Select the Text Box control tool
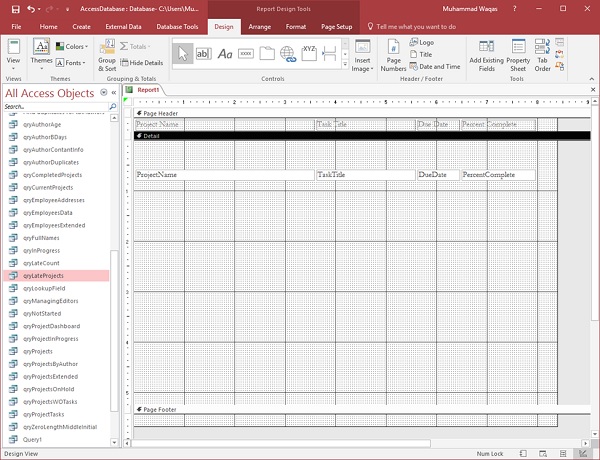 click(x=203, y=54)
